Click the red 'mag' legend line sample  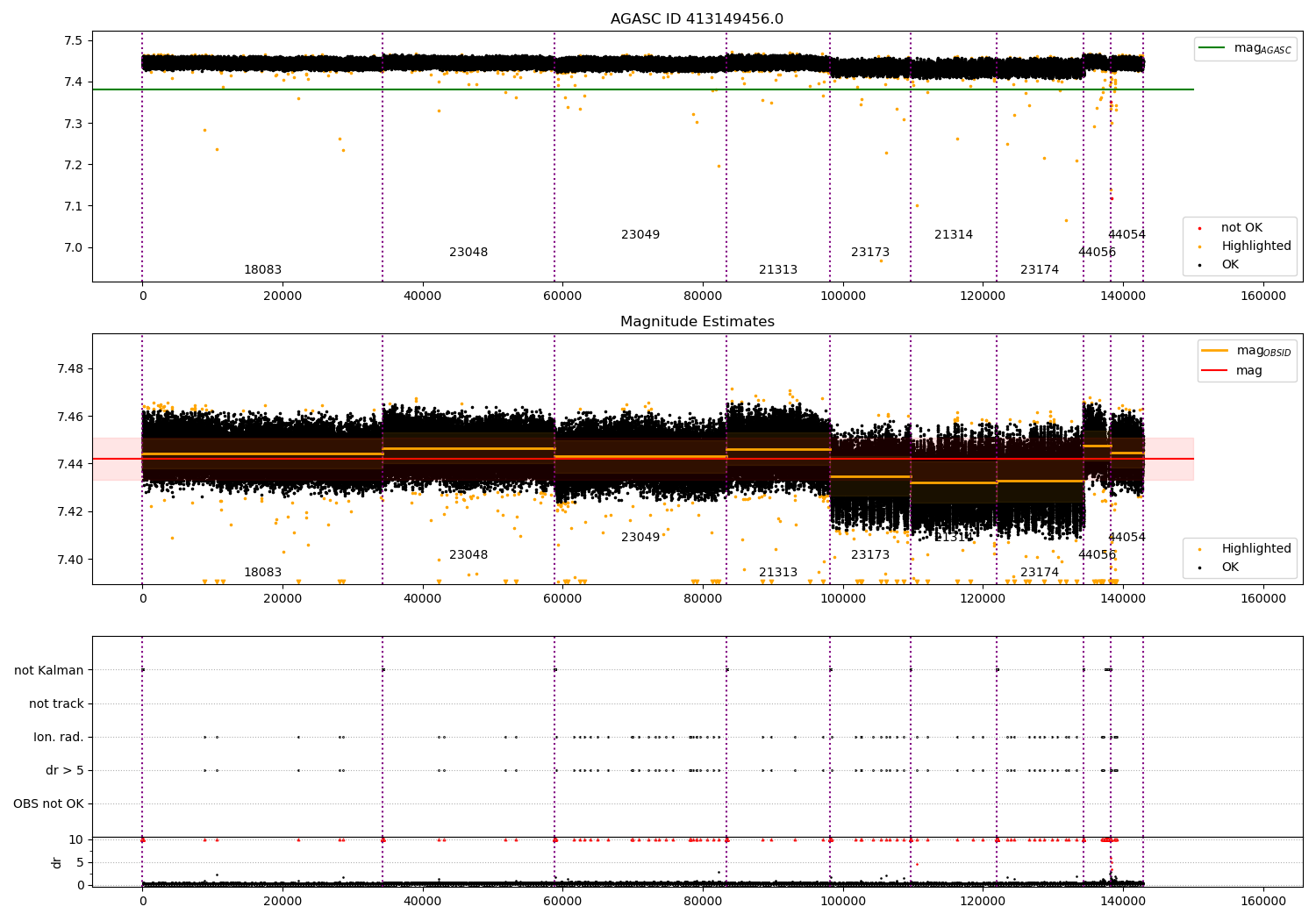click(1215, 370)
